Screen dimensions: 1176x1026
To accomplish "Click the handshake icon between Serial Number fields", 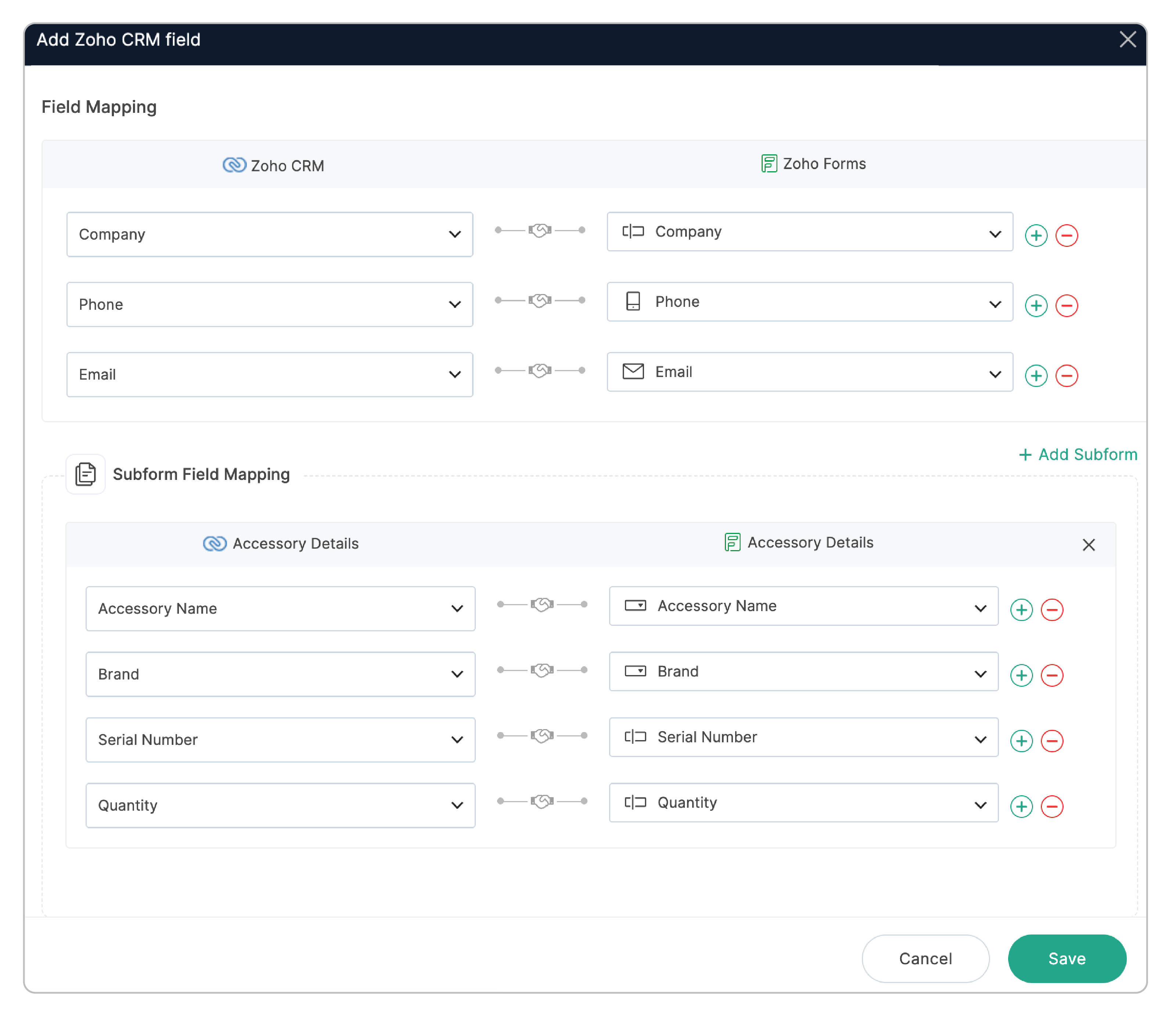I will click(x=542, y=735).
